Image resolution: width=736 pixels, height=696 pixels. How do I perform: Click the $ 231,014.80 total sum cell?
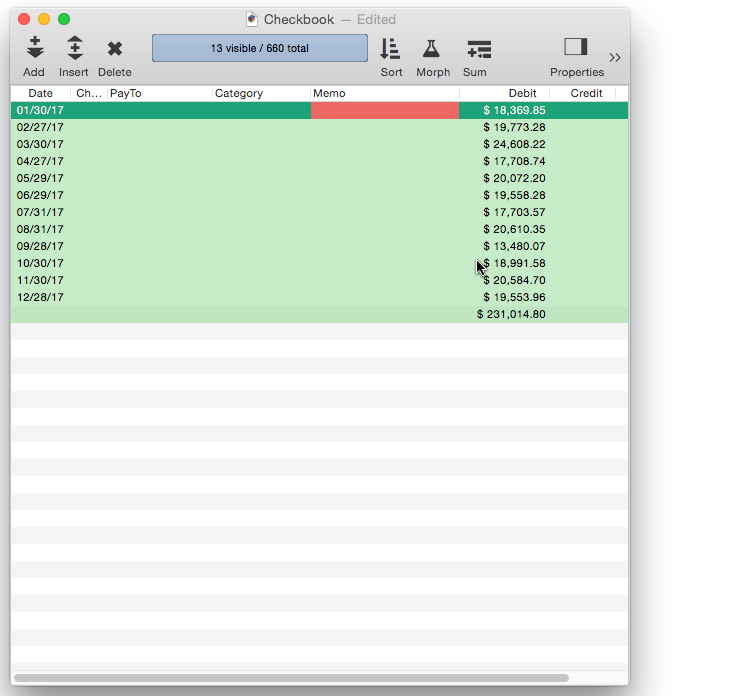coord(511,314)
